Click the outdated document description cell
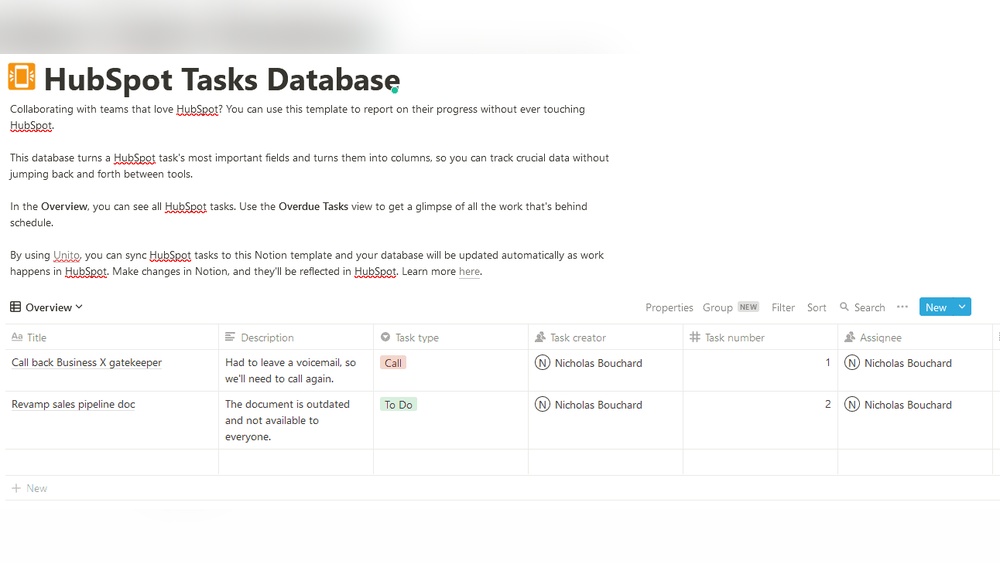The height and width of the screenshot is (563, 1000). point(296,420)
